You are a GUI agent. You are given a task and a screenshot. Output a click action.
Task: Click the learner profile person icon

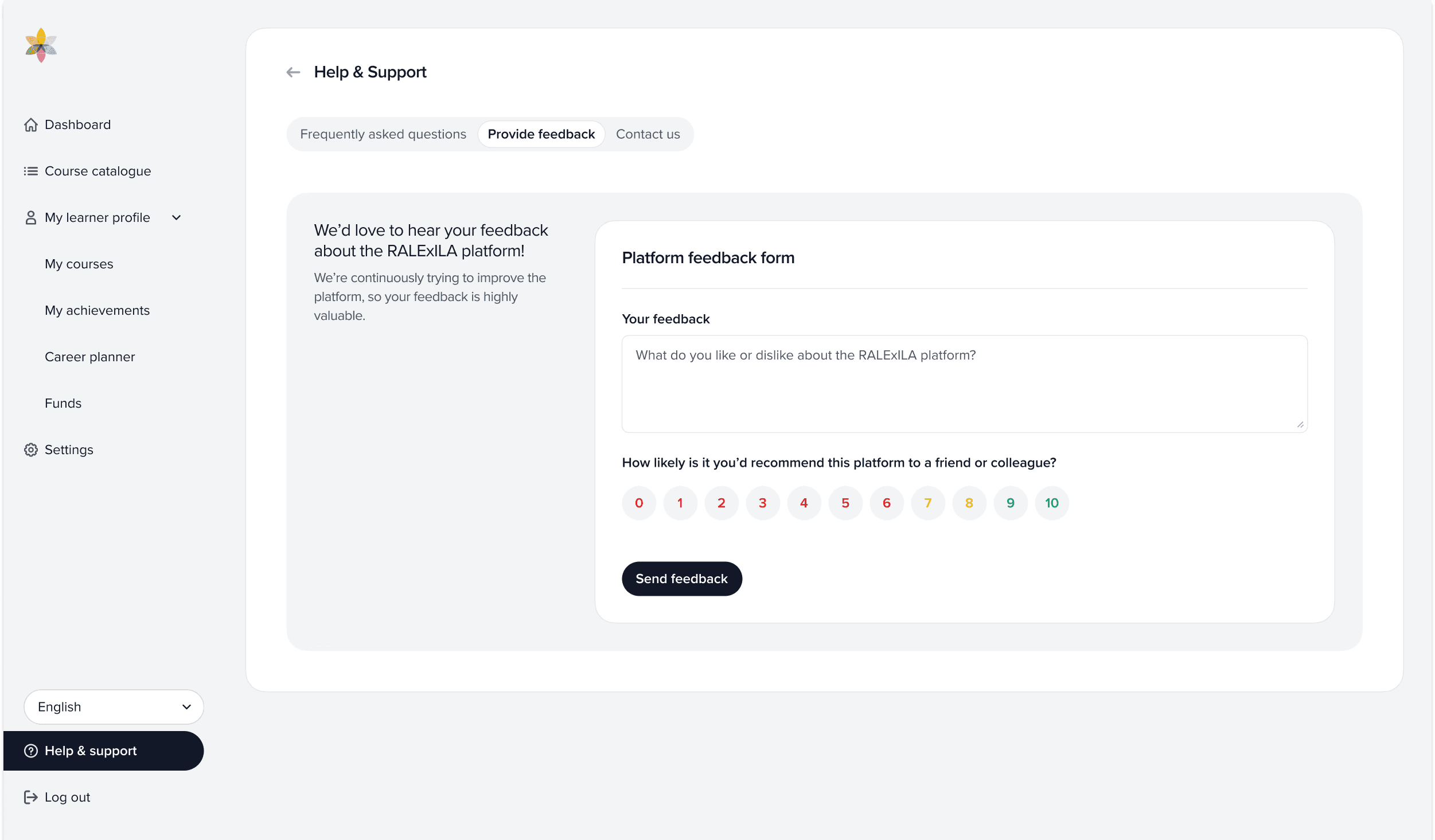pyautogui.click(x=31, y=217)
